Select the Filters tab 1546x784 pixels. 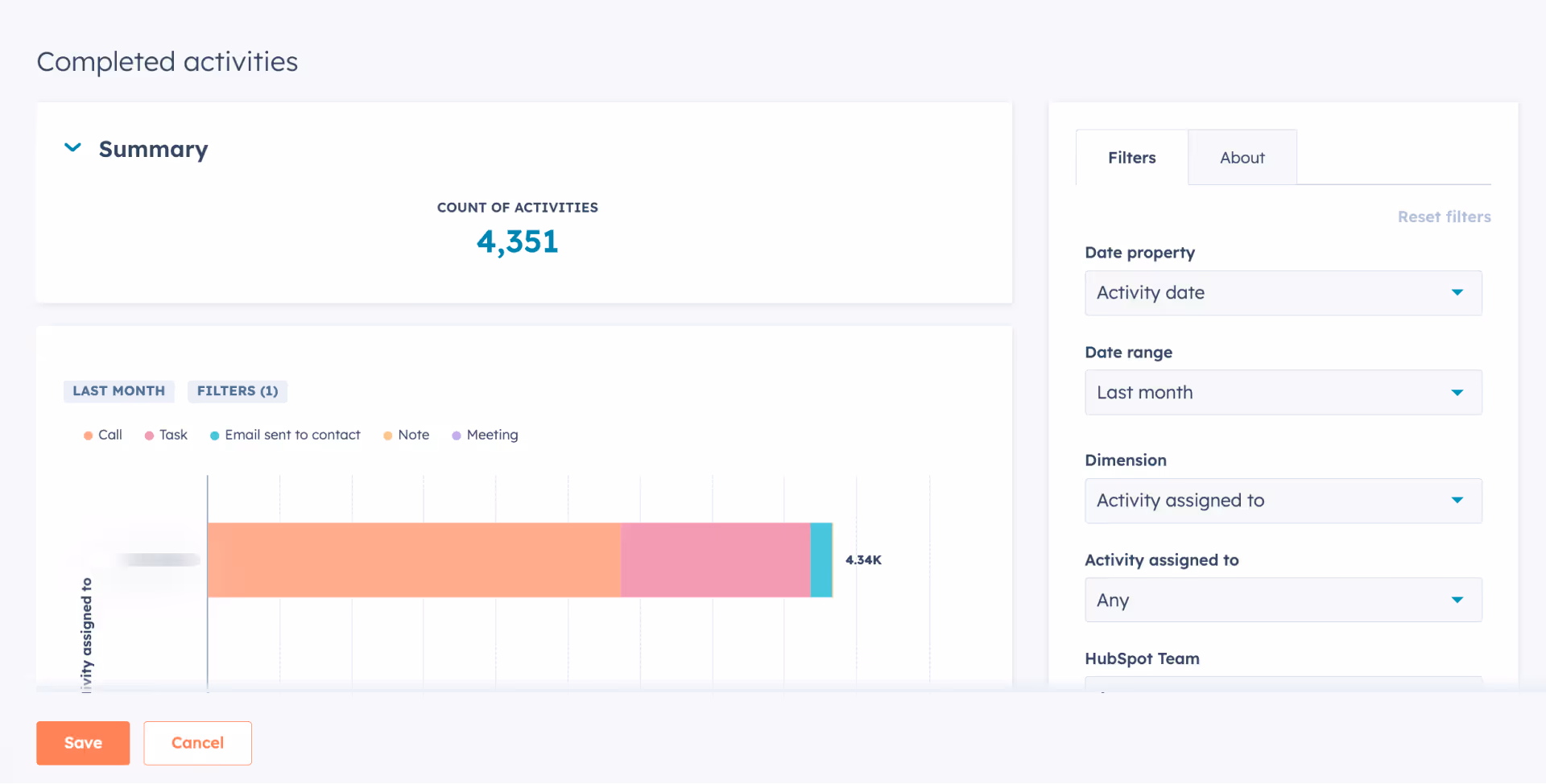point(1131,157)
